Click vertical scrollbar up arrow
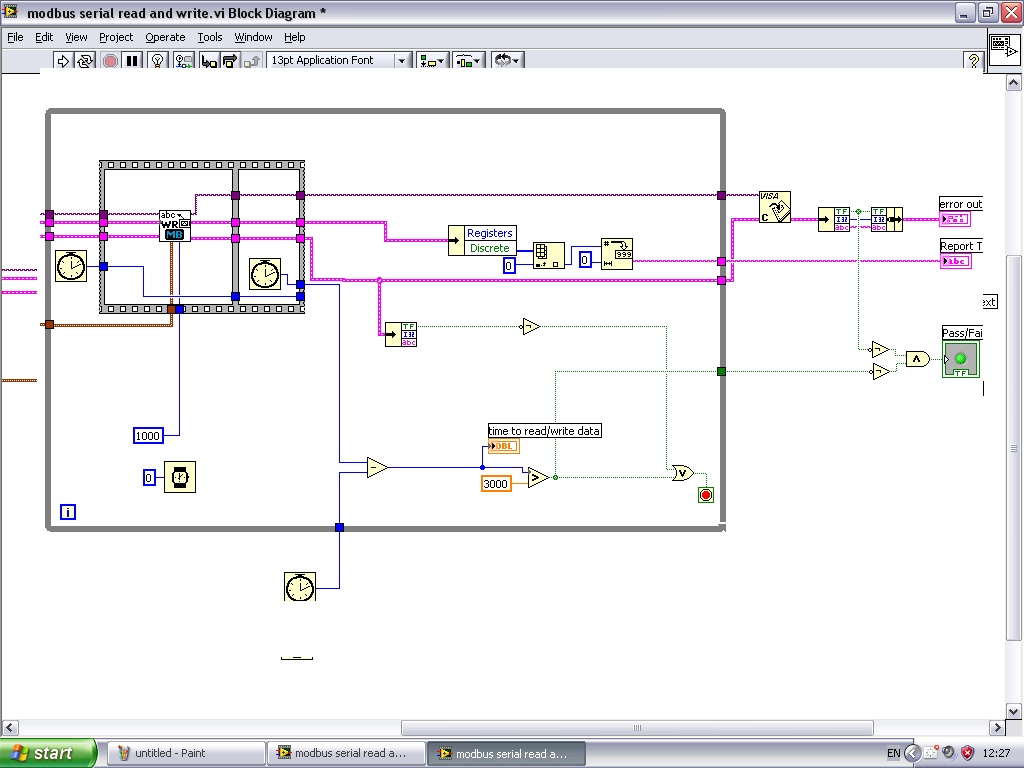The height and width of the screenshot is (768, 1024). (1014, 82)
